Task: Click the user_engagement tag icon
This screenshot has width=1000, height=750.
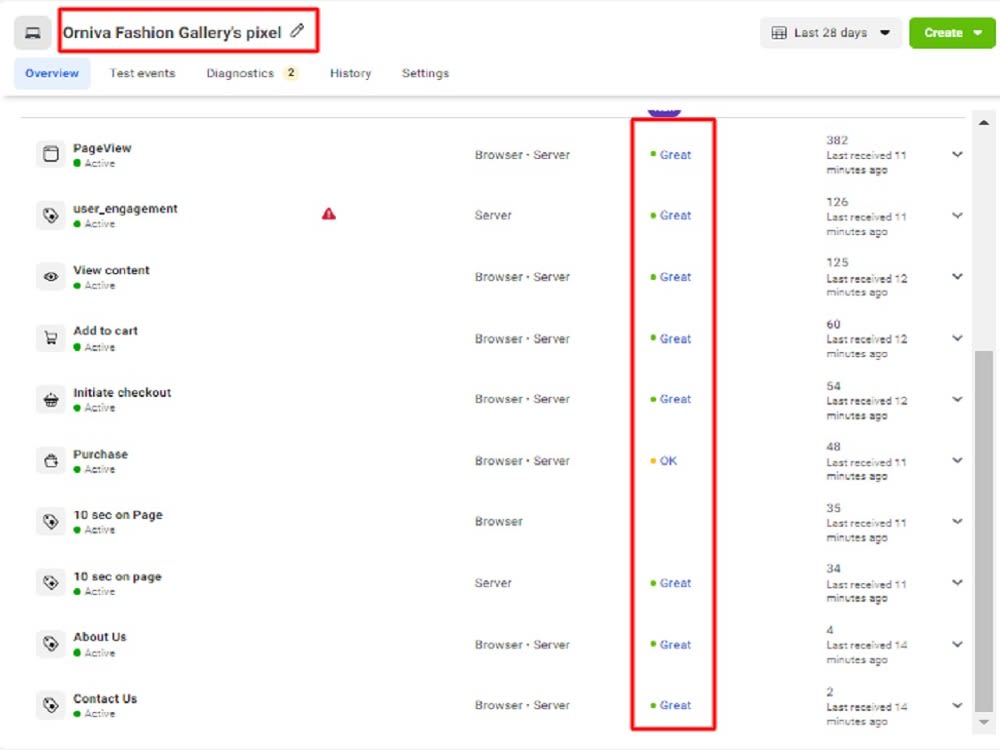Action: click(x=51, y=216)
